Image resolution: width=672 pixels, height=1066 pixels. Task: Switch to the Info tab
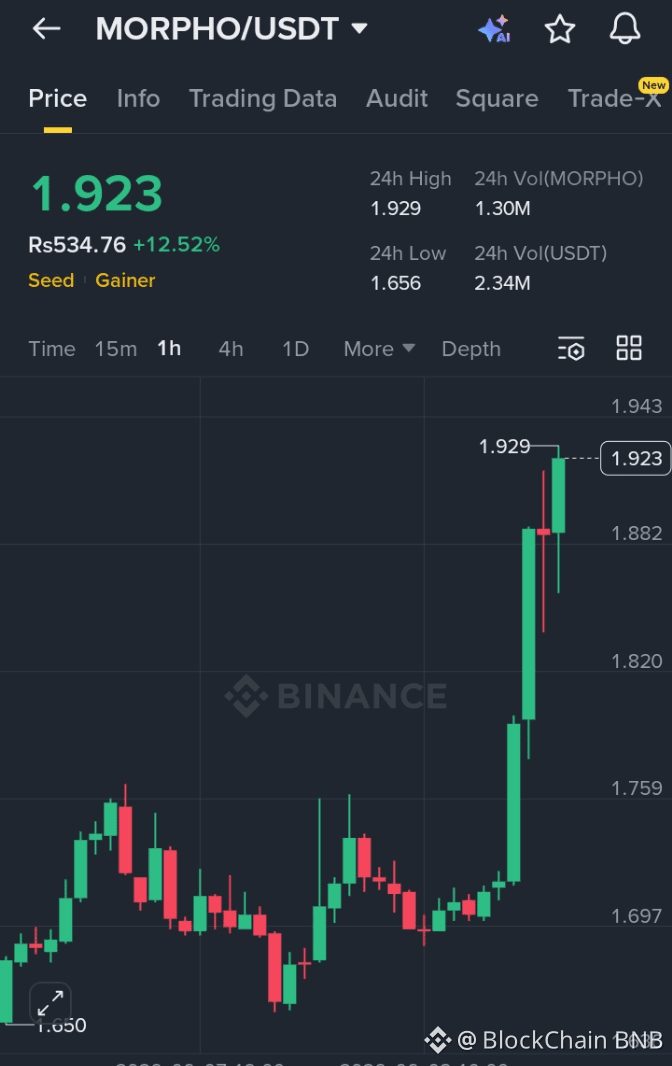click(138, 99)
